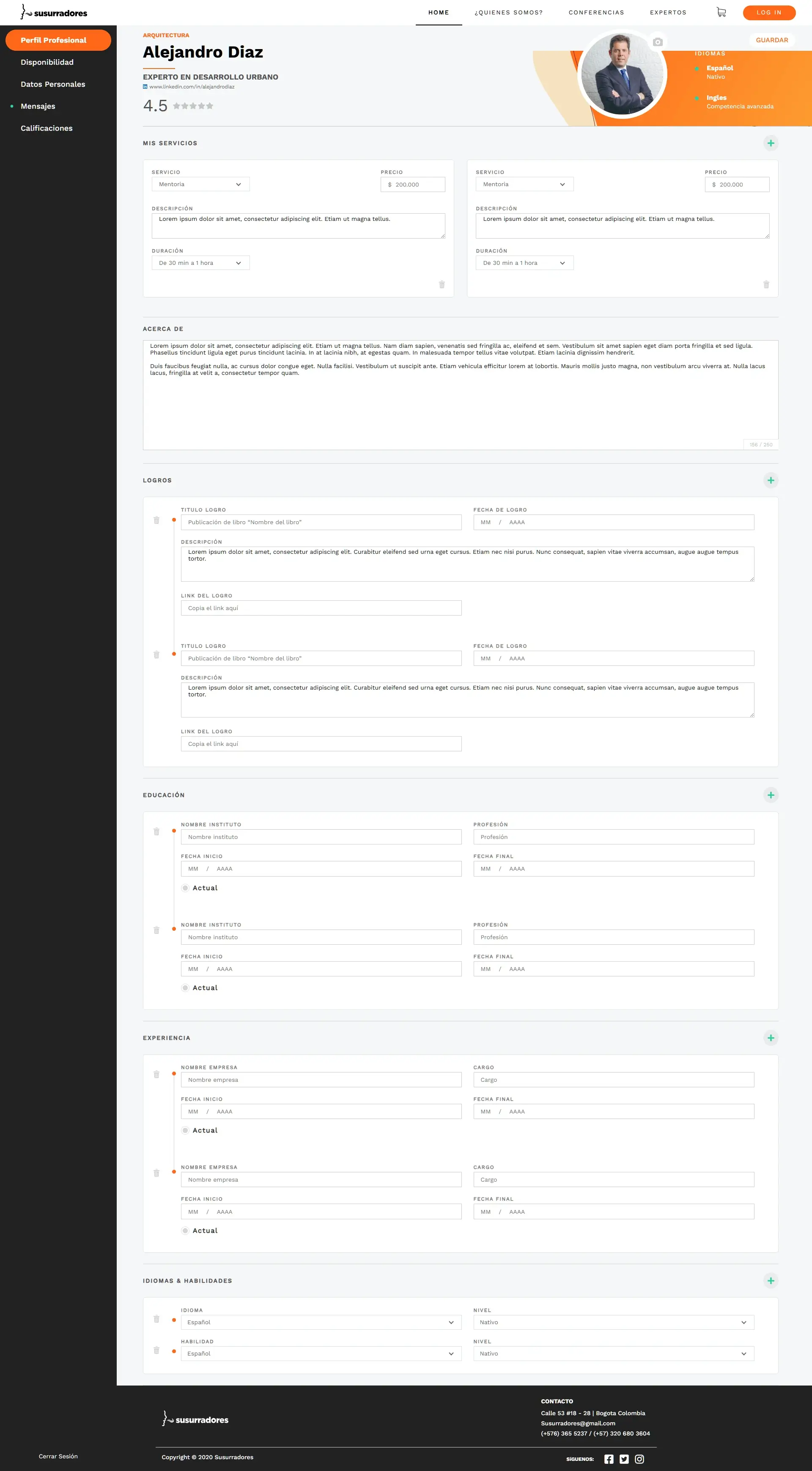Click the Precio field in first service card
Screen dimensions: 812x1471
(x=413, y=184)
